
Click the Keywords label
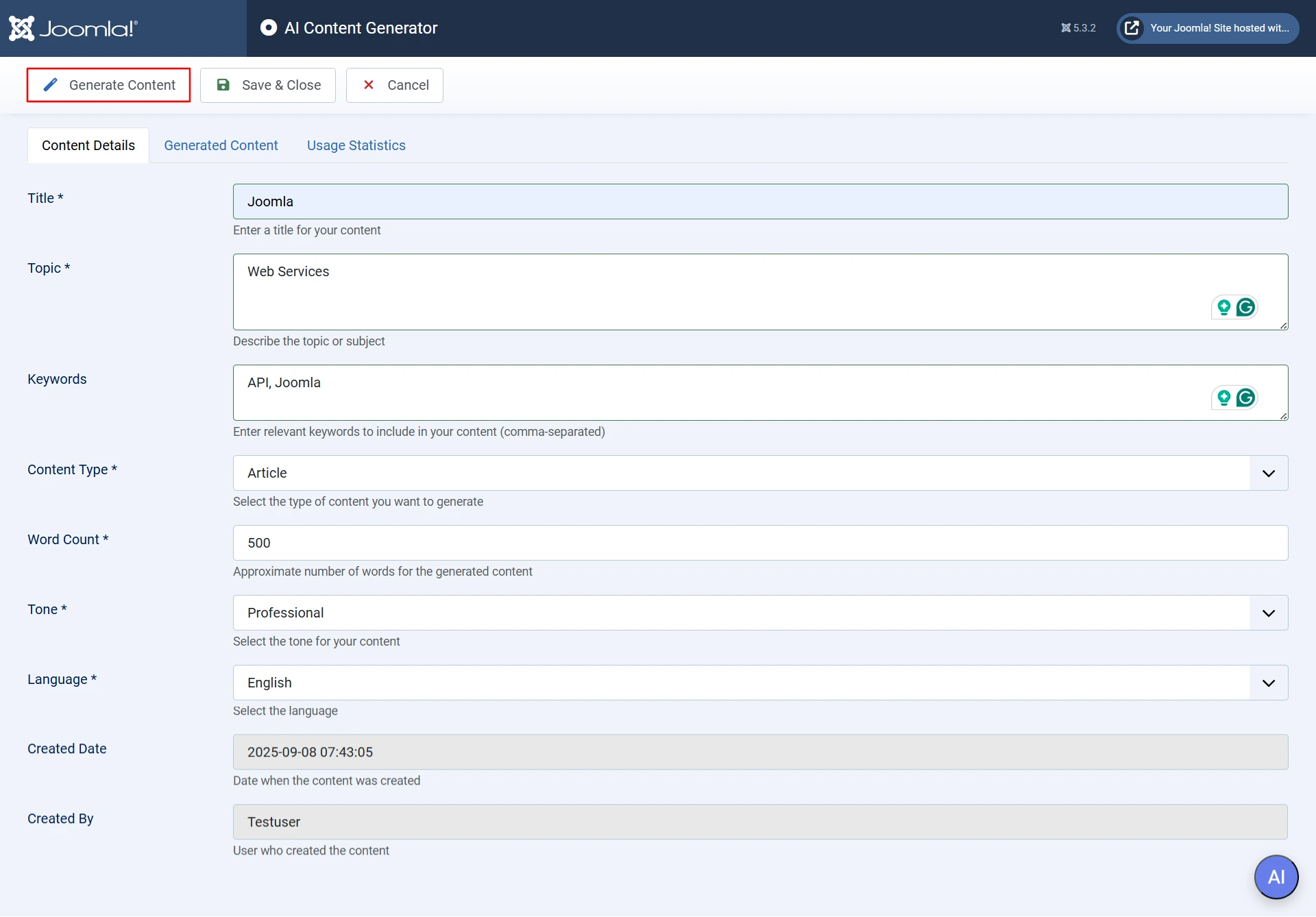tap(57, 379)
